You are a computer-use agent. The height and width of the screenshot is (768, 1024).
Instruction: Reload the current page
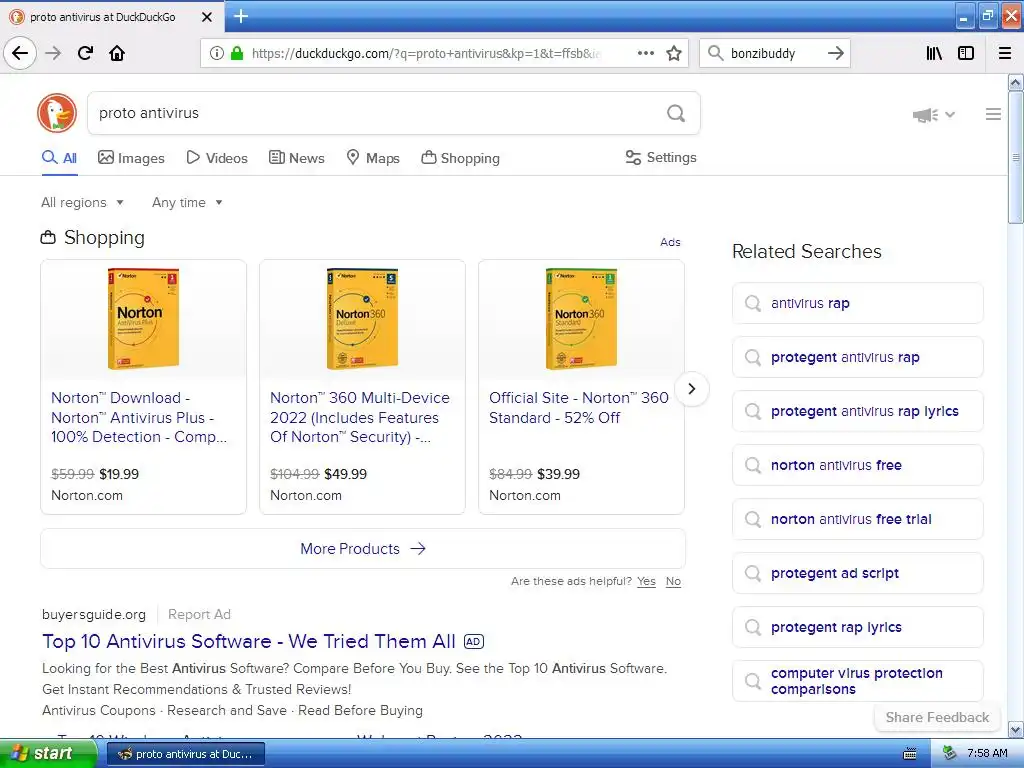click(x=85, y=53)
